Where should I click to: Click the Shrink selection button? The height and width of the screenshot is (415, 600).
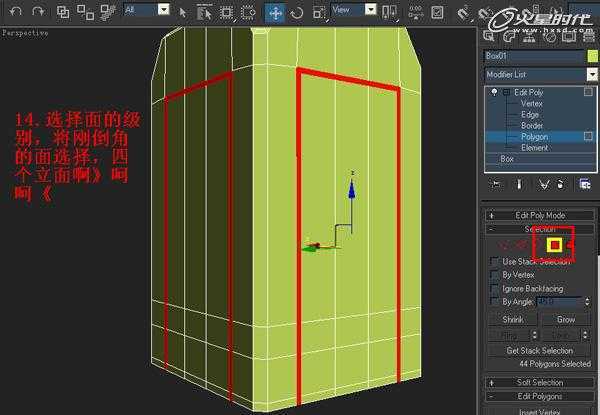point(512,319)
